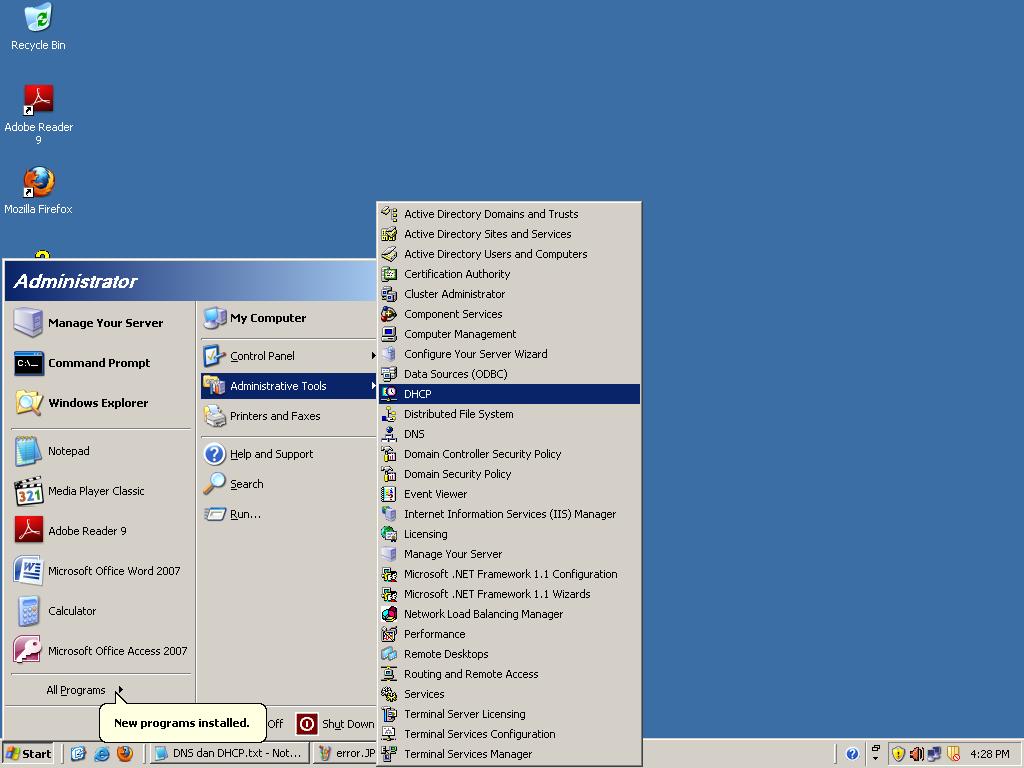1024x768 pixels.
Task: Click the Active Directory Users and Computers icon
Action: pos(389,254)
